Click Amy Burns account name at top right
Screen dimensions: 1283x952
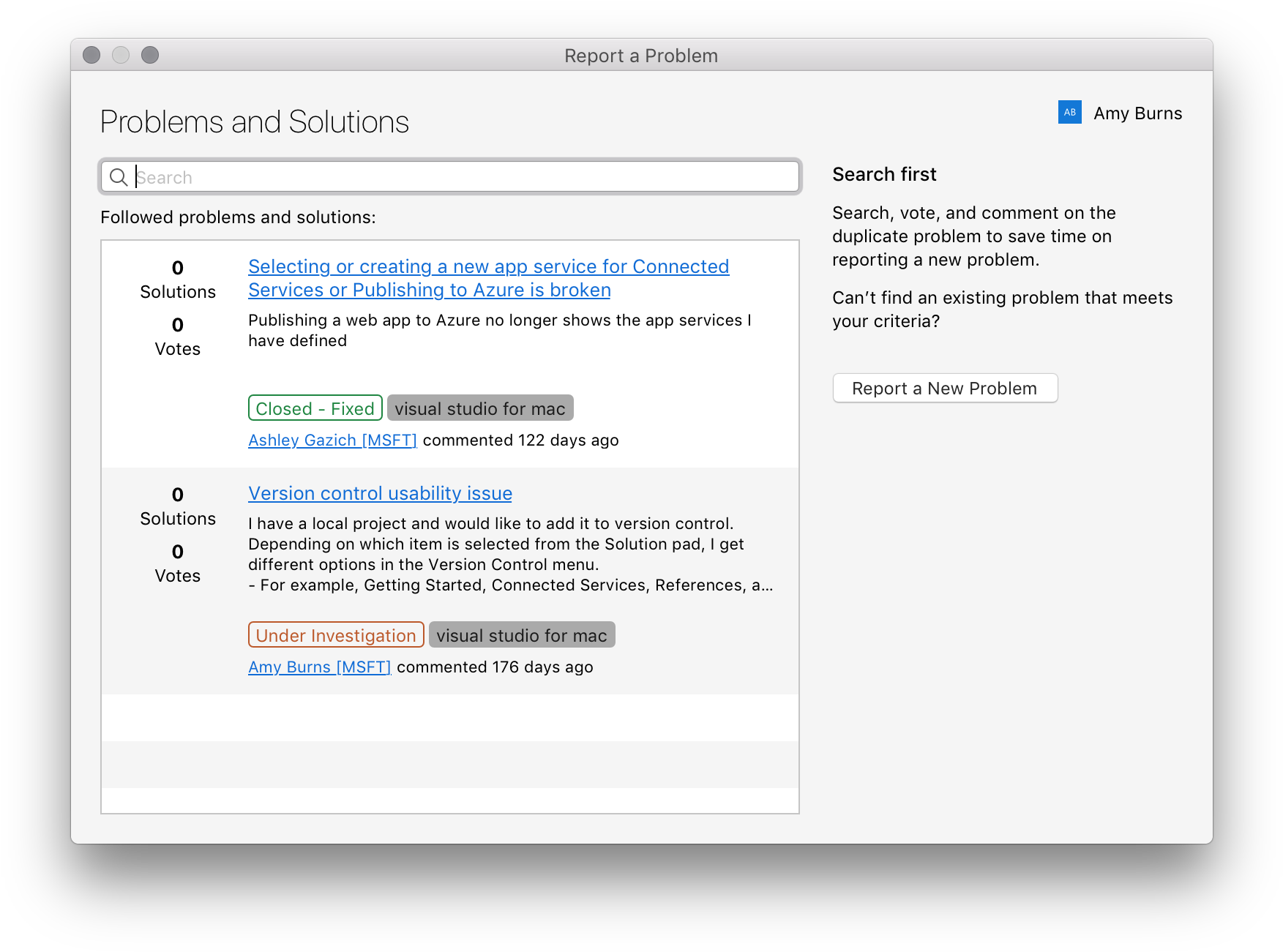coord(1137,113)
